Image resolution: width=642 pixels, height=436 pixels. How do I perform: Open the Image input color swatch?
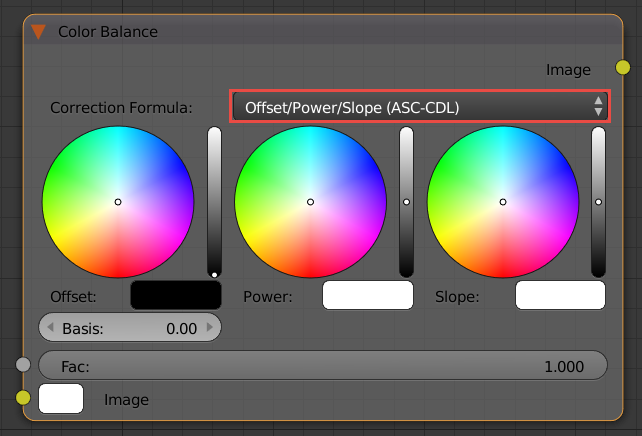61,399
